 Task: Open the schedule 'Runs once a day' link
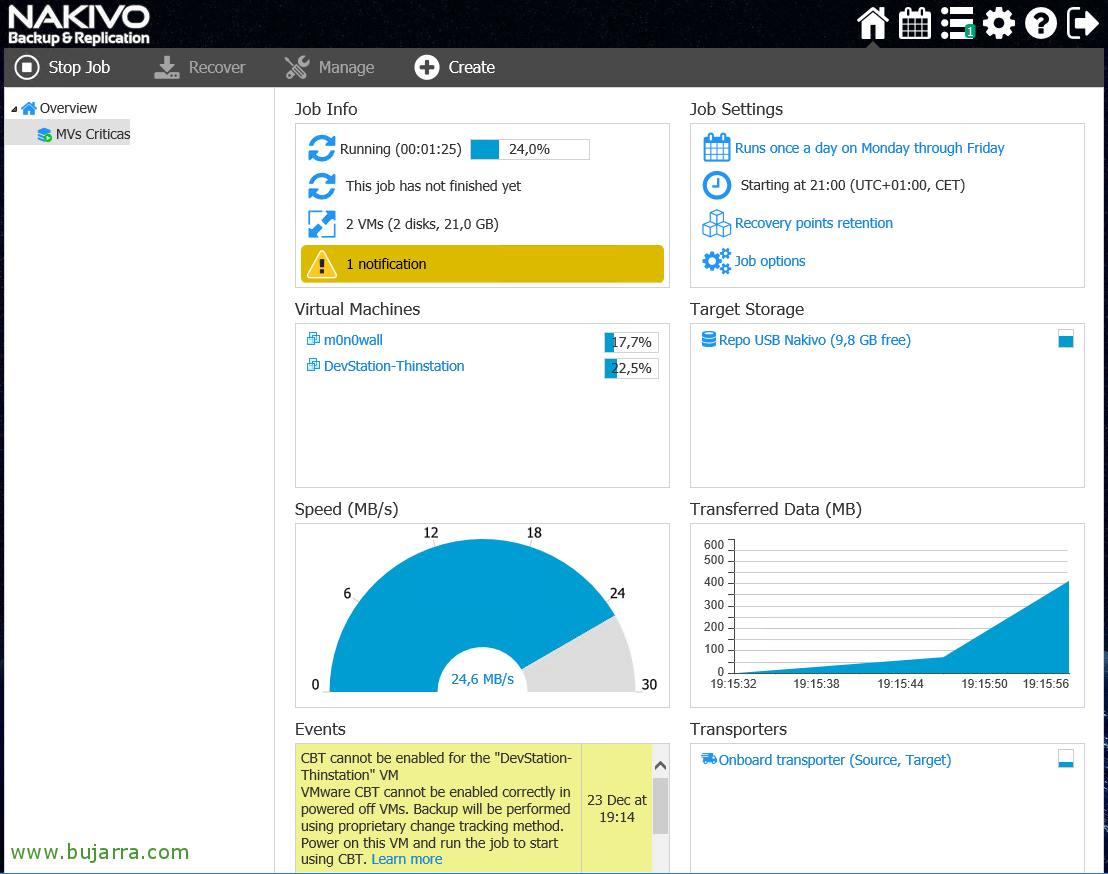pyautogui.click(x=869, y=148)
